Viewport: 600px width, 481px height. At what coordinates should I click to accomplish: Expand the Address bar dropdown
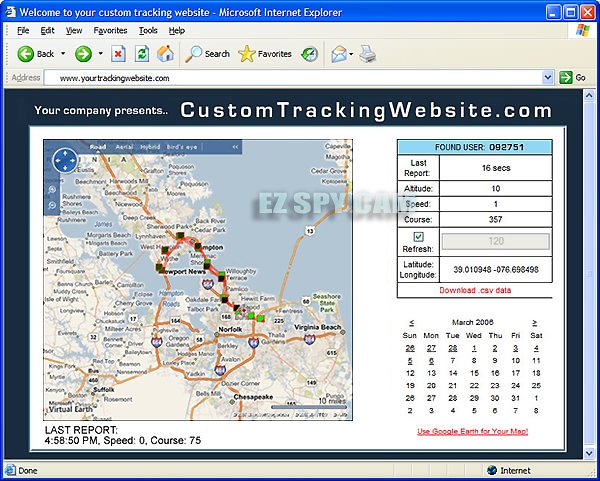coord(548,78)
